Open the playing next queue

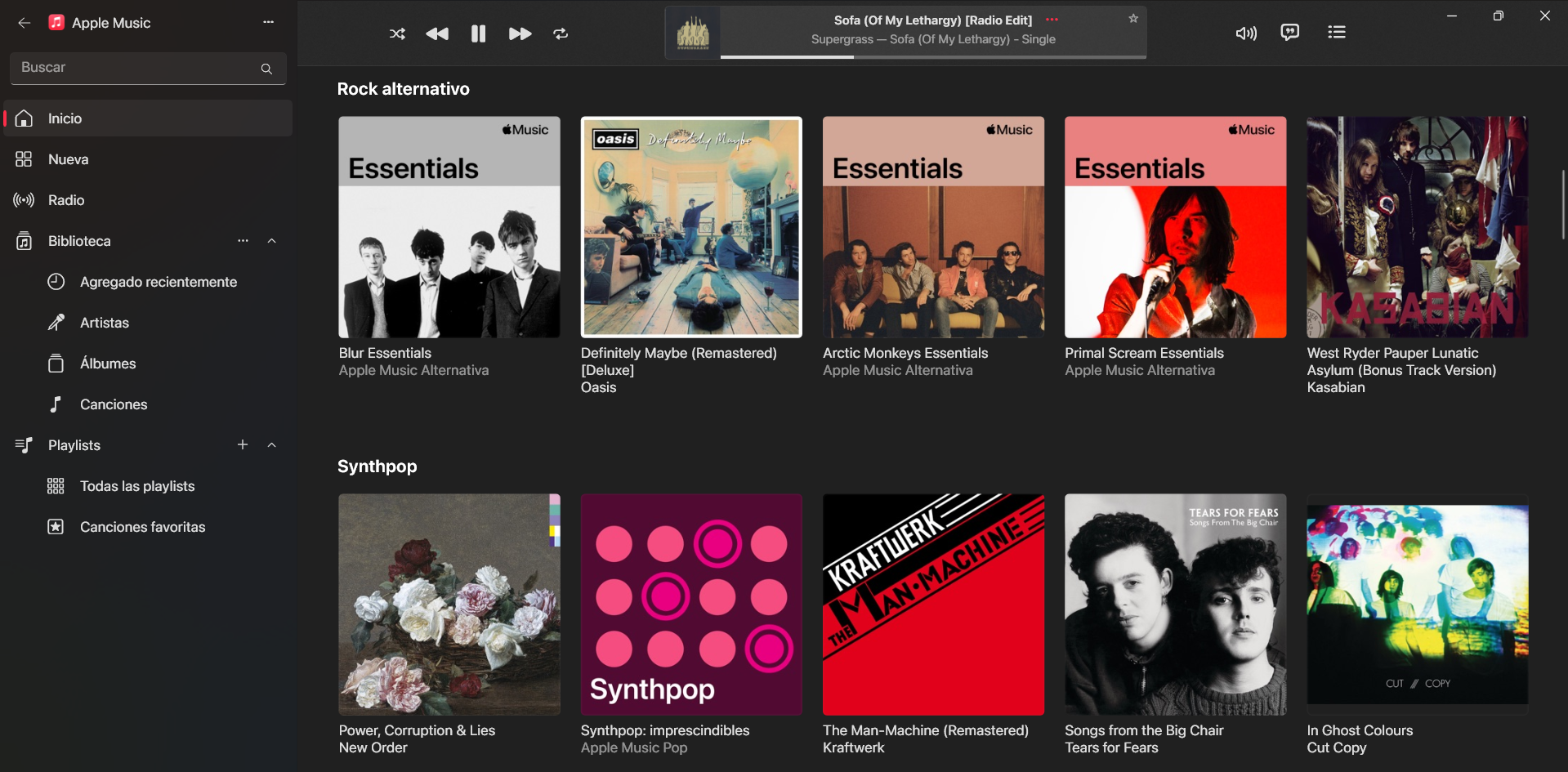coord(1337,33)
